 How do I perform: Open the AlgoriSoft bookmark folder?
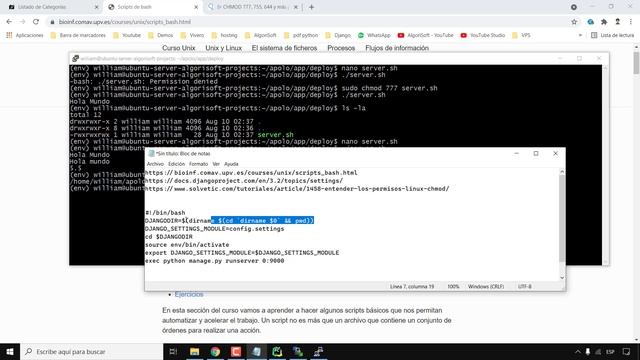(x=261, y=35)
